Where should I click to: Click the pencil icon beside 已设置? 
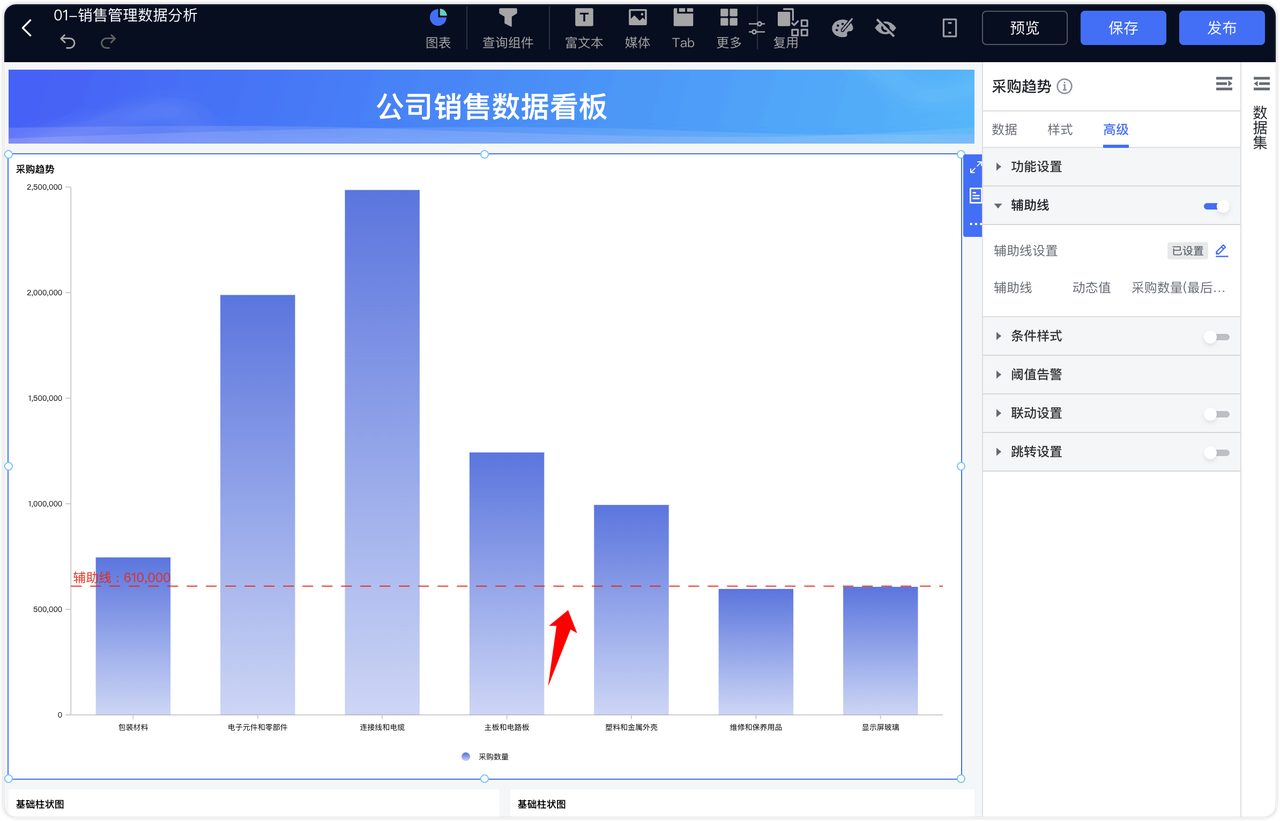pos(1221,251)
